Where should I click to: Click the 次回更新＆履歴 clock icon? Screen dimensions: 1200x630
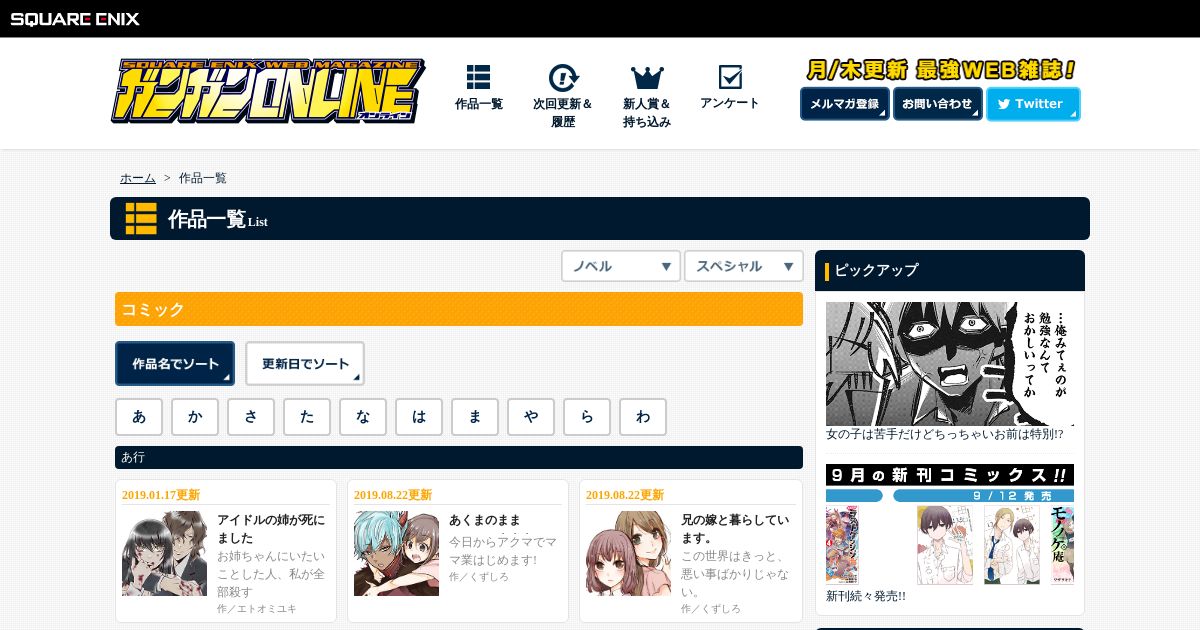[563, 77]
